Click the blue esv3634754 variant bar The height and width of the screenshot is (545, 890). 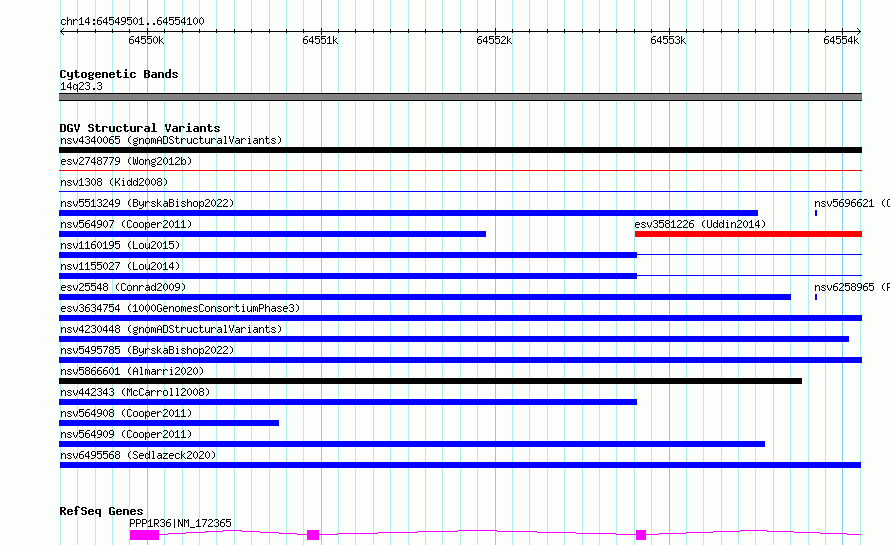click(460, 318)
